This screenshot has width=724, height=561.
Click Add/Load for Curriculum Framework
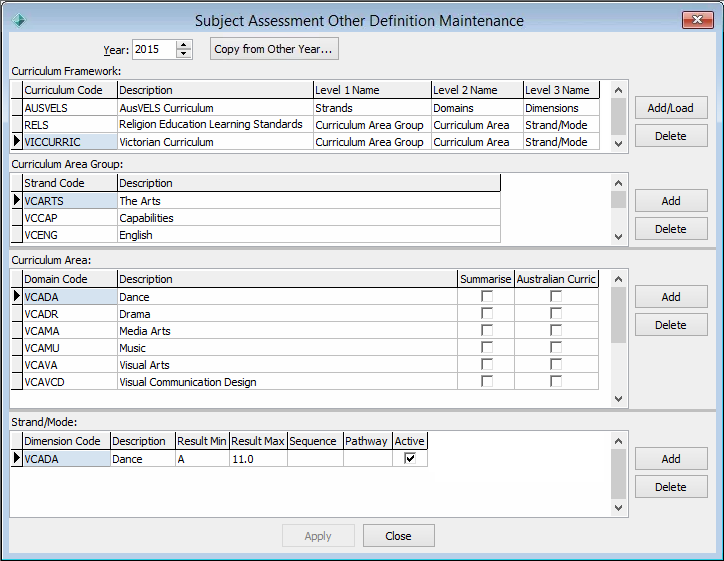click(671, 108)
